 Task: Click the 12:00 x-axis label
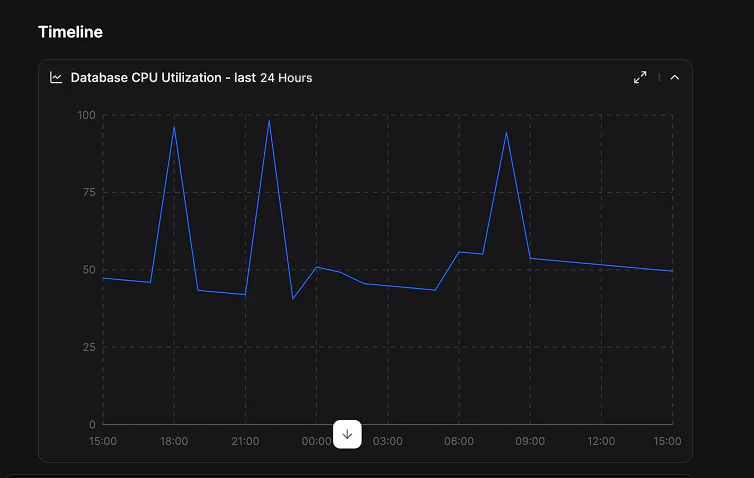pyautogui.click(x=601, y=441)
